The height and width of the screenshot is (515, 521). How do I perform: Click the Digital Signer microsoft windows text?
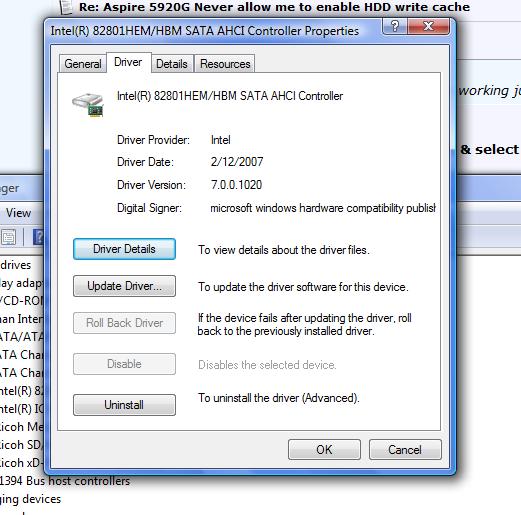click(323, 208)
